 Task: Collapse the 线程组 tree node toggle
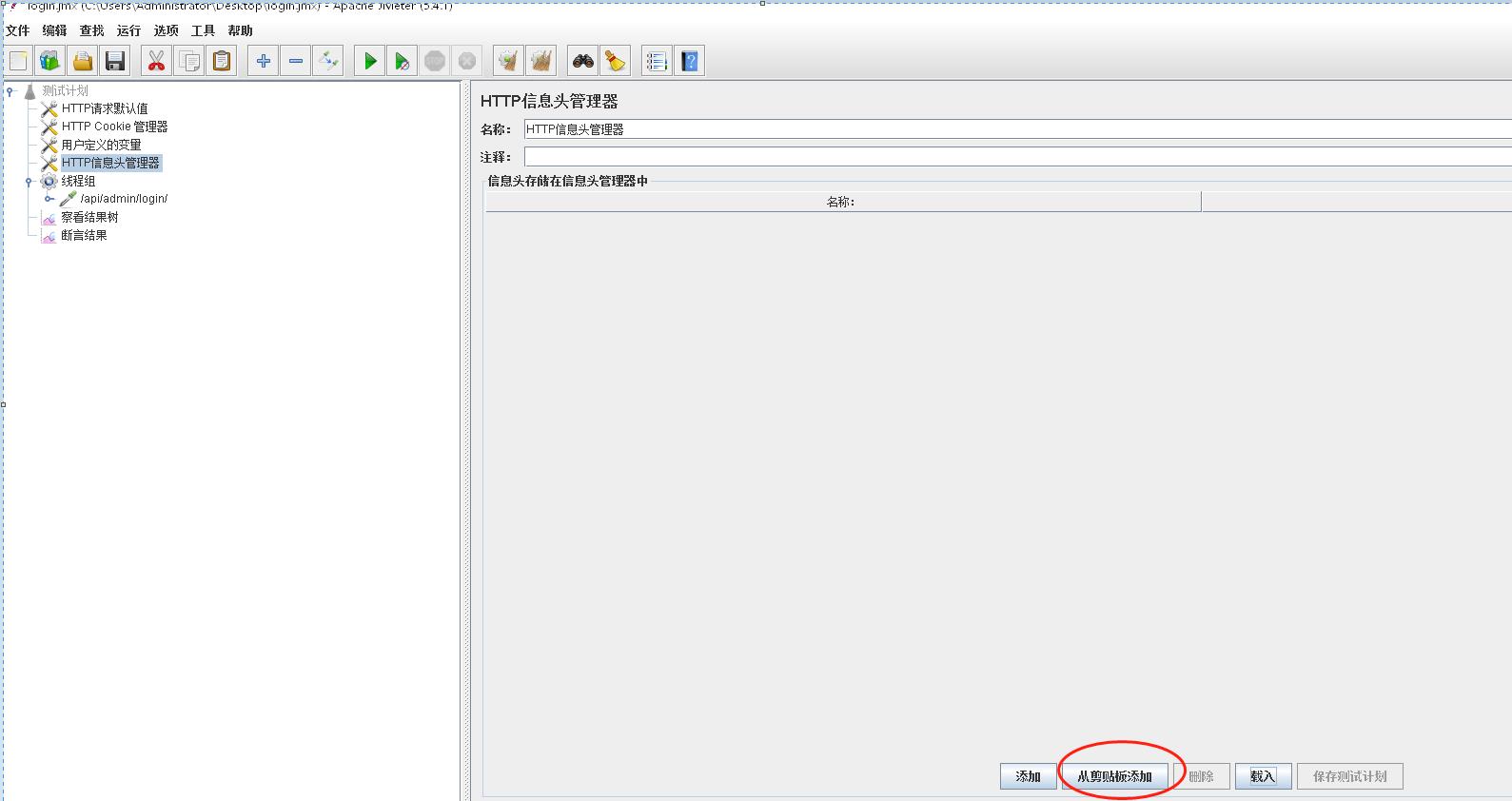tap(29, 182)
